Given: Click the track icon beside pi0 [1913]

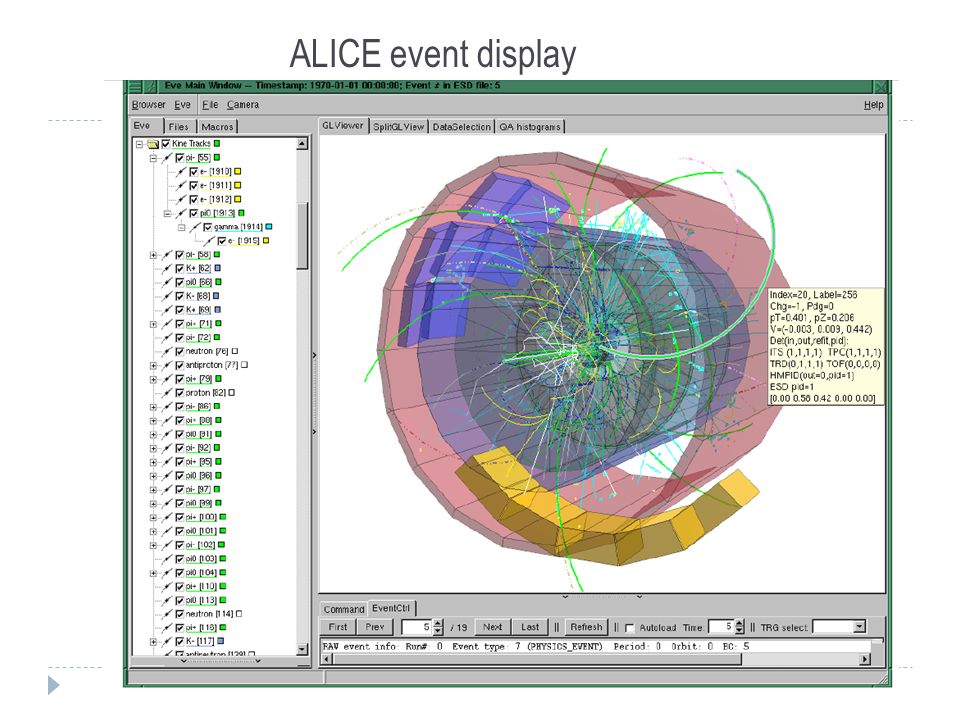Looking at the screenshot, I should click(x=181, y=214).
